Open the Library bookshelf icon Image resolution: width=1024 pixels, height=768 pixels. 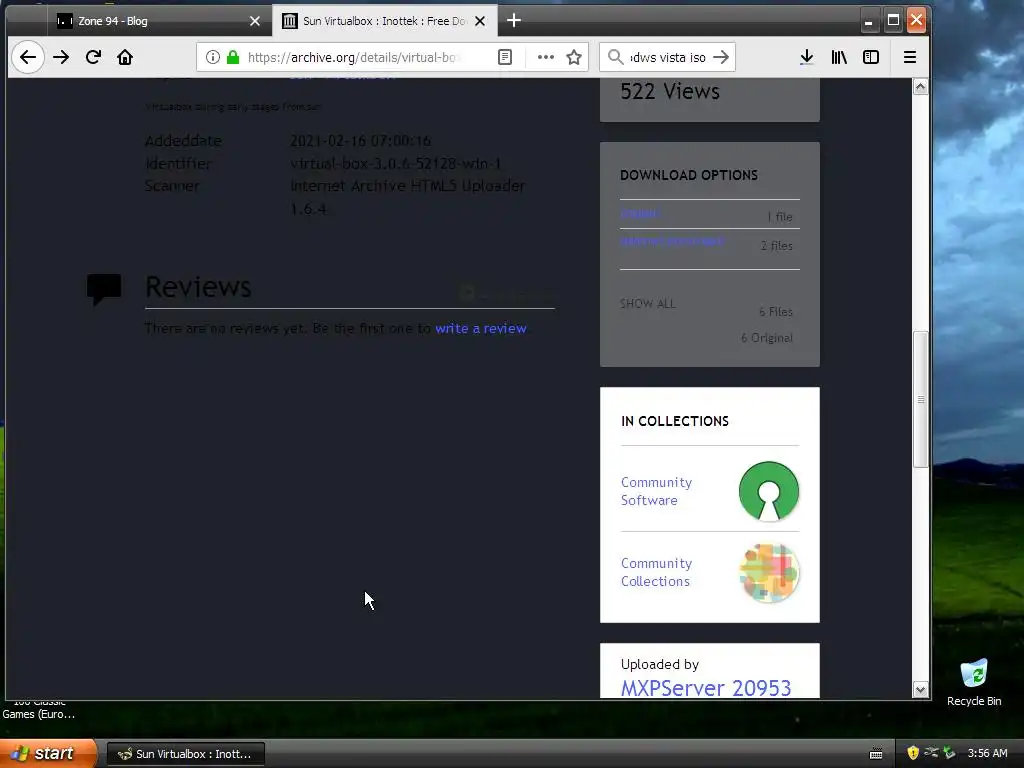pyautogui.click(x=839, y=57)
